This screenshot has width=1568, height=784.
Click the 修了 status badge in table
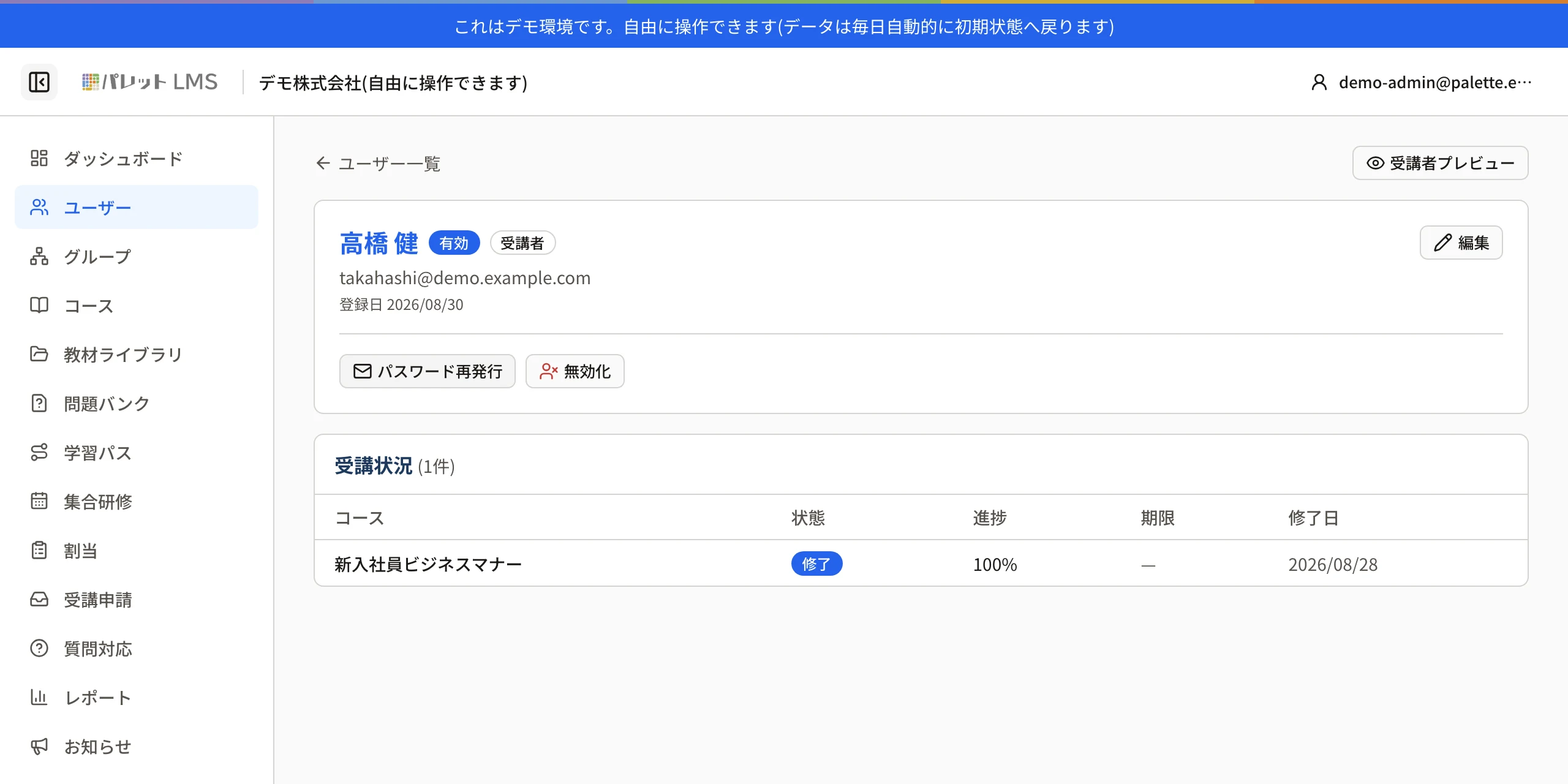point(816,563)
